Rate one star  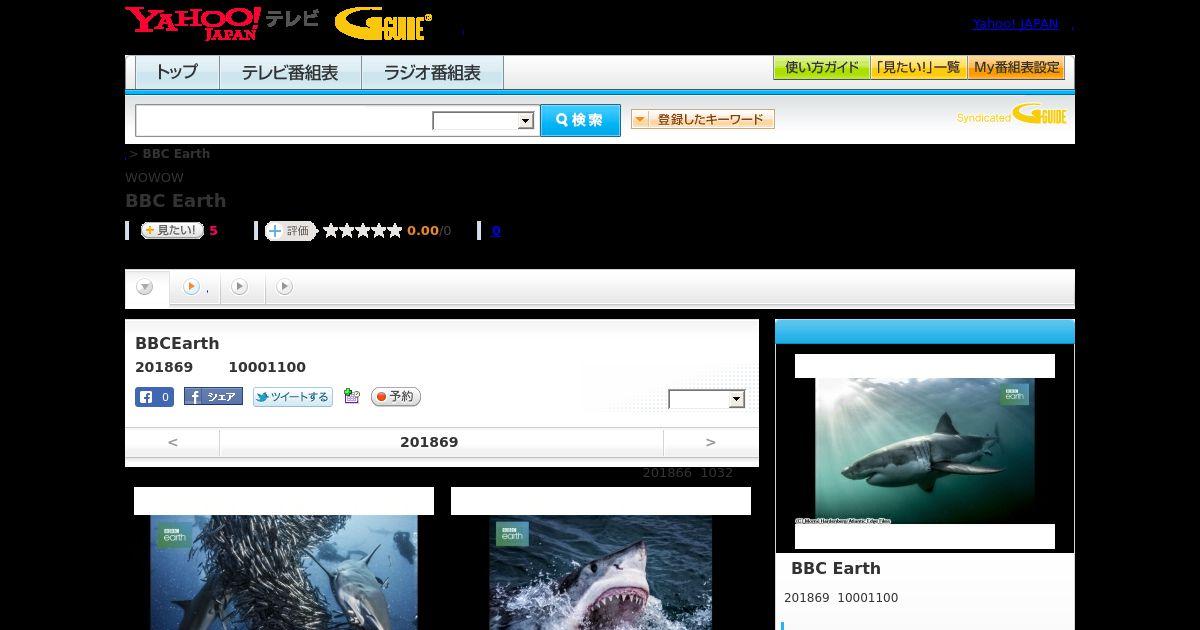pos(331,231)
